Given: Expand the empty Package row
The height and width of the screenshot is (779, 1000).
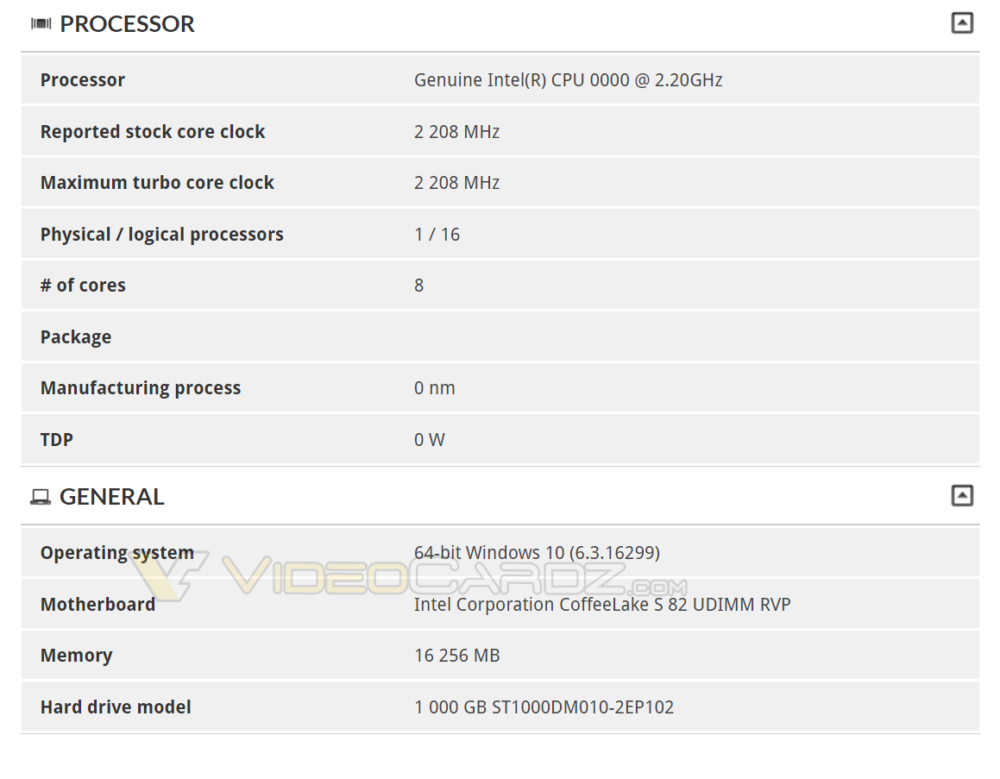Looking at the screenshot, I should click(75, 336).
